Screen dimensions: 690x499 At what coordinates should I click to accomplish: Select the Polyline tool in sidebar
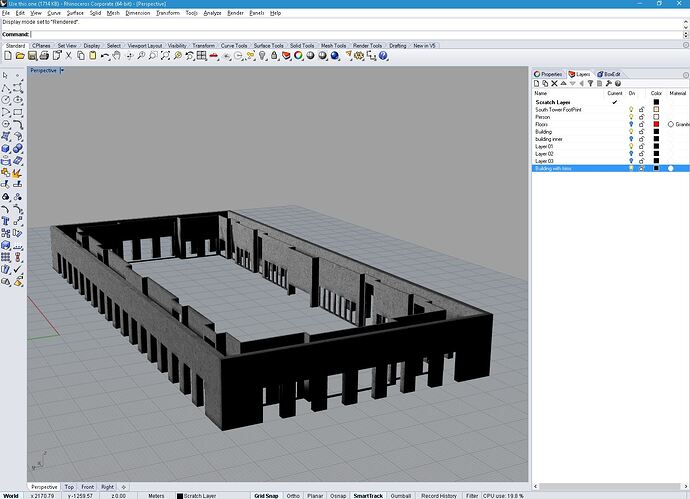(x=5, y=88)
